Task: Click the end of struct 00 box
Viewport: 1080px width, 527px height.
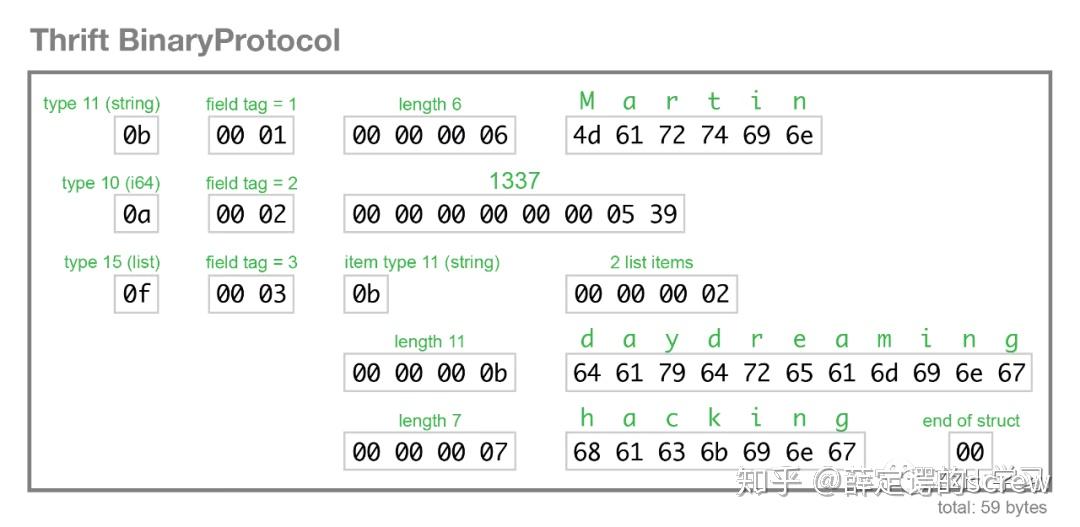Action: pos(970,452)
